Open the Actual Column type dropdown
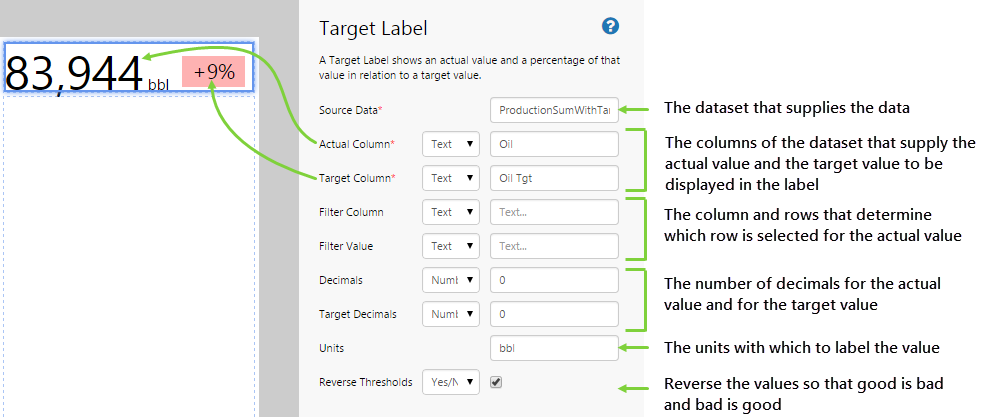 tap(451, 144)
